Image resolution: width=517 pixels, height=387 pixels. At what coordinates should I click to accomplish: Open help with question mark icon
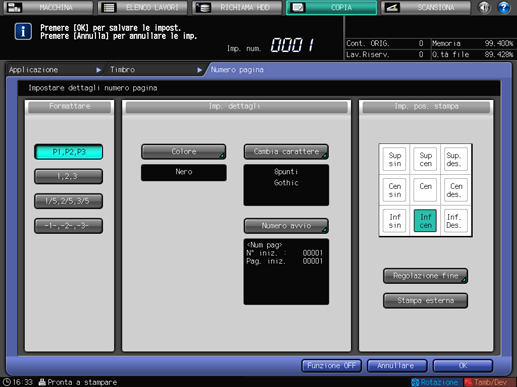[x=504, y=7]
